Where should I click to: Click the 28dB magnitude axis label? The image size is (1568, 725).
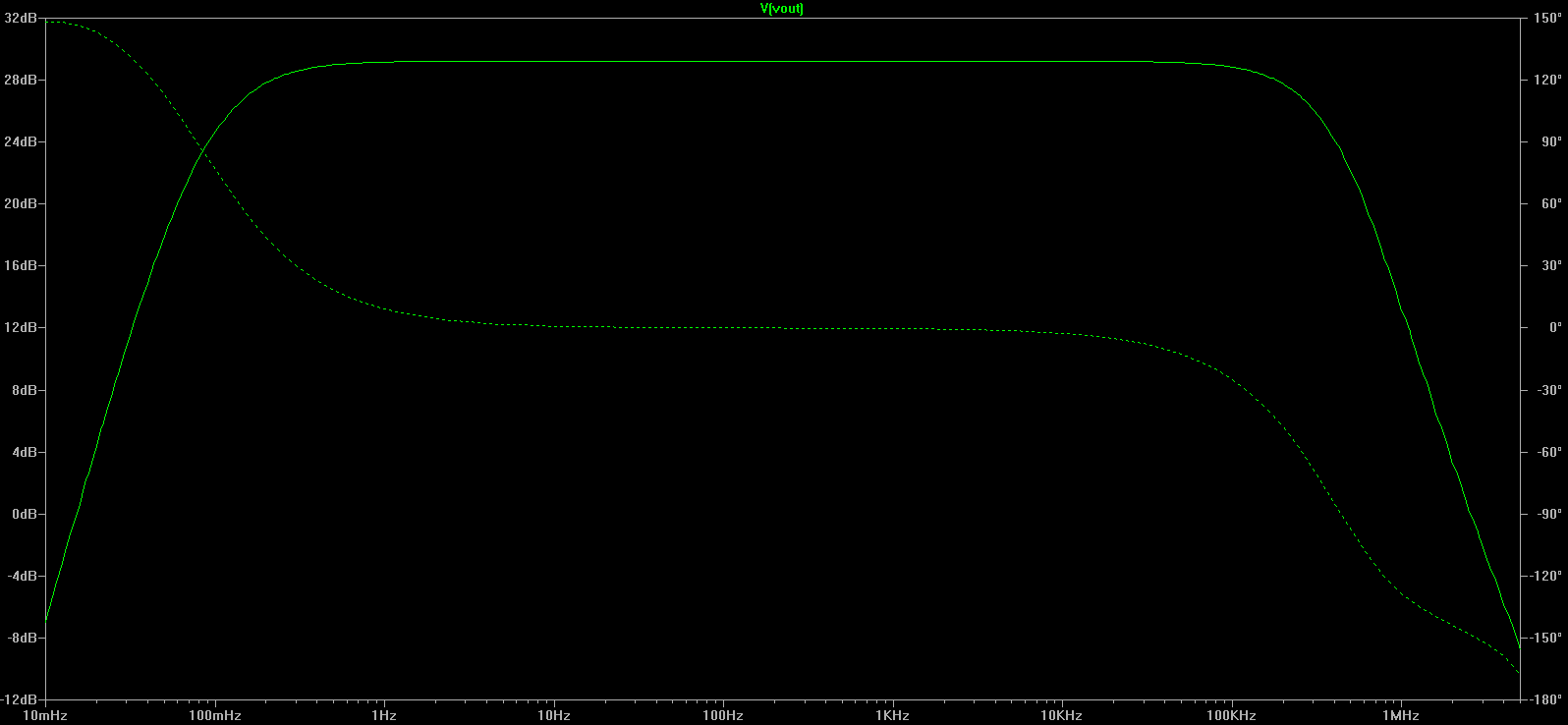tap(20, 80)
